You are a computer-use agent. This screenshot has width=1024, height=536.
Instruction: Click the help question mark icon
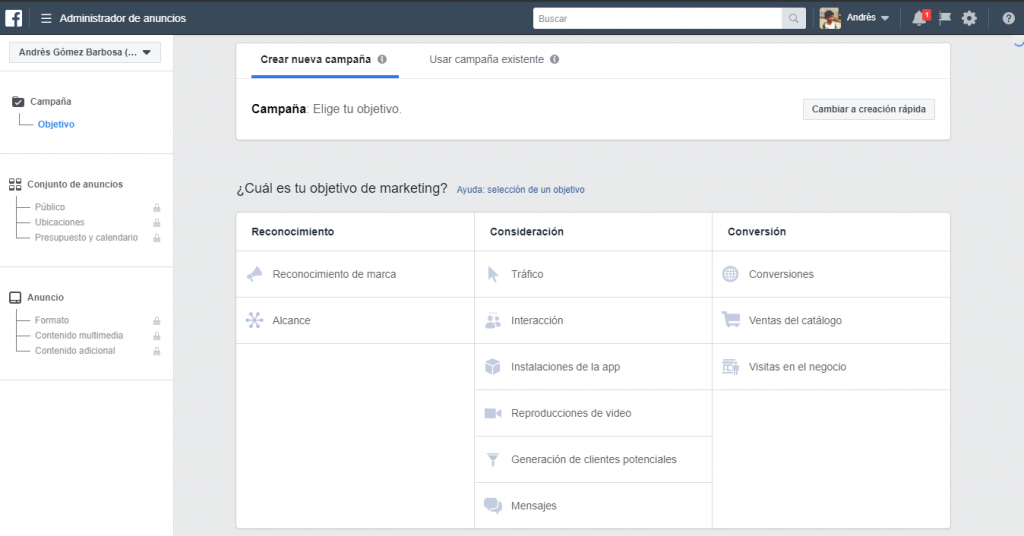click(1008, 18)
